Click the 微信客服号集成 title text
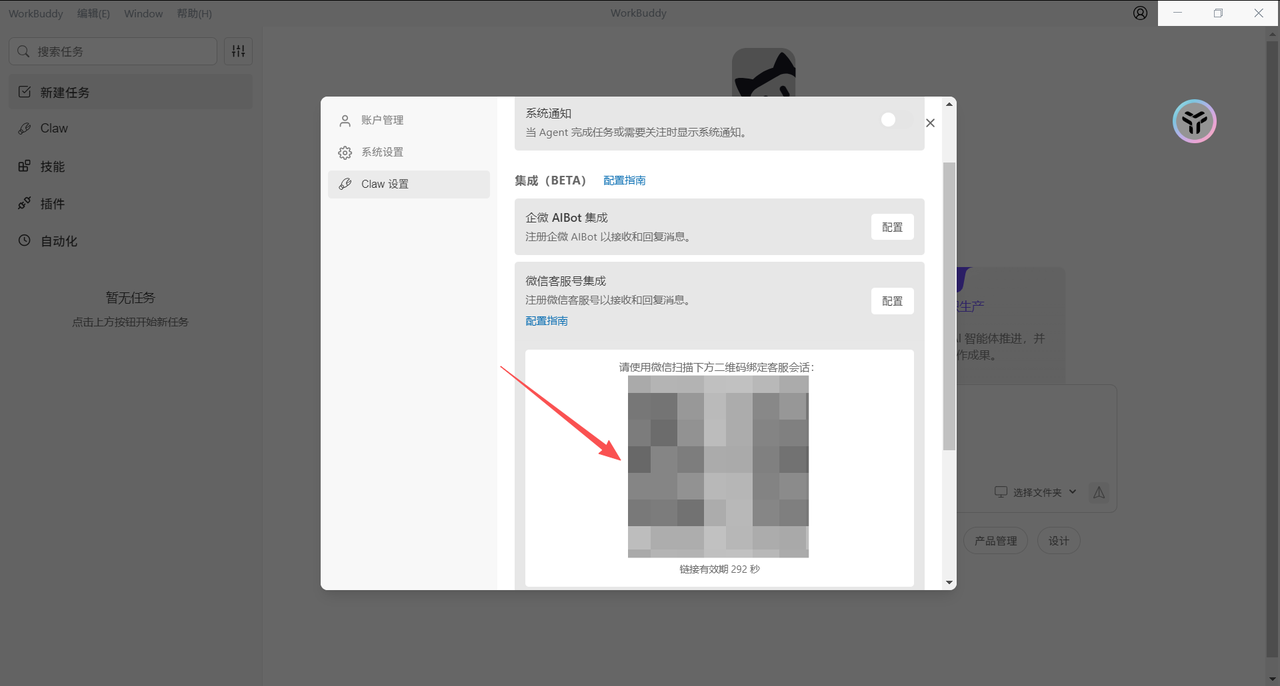Screen dimensions: 1280x686 click(x=566, y=281)
